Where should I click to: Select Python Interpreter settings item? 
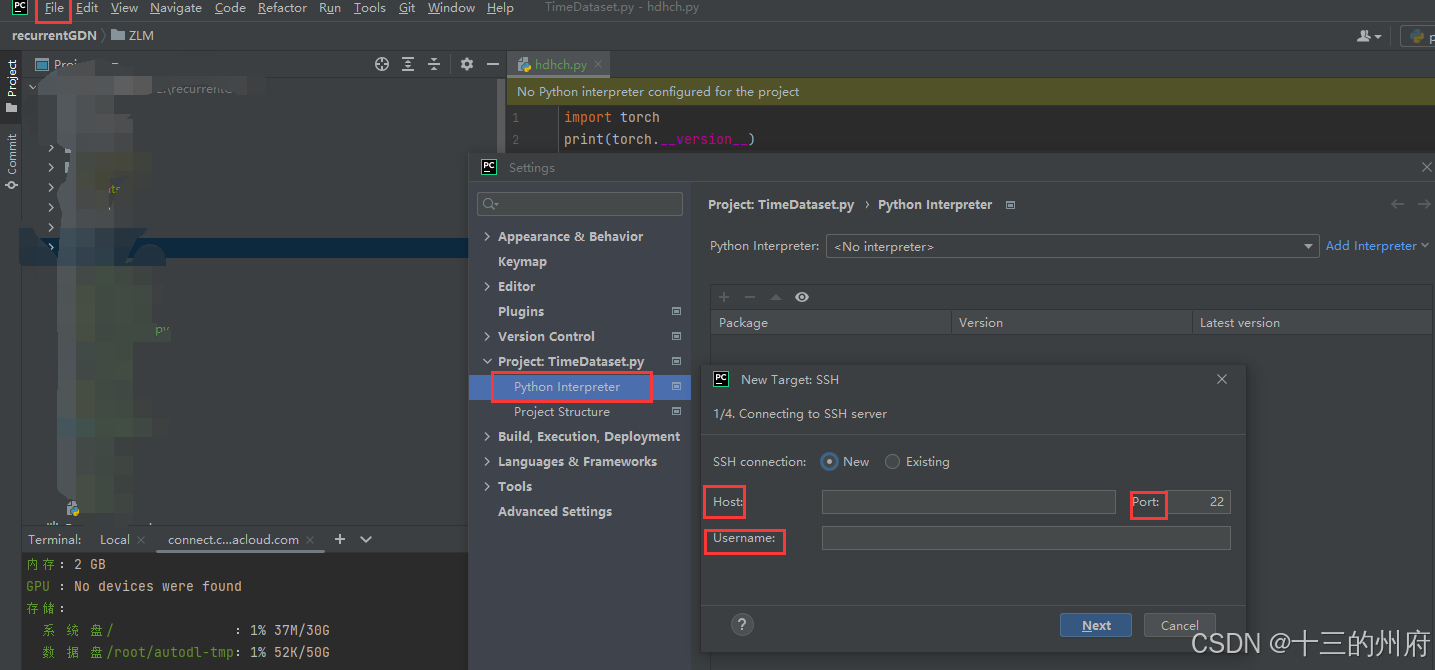(x=567, y=387)
